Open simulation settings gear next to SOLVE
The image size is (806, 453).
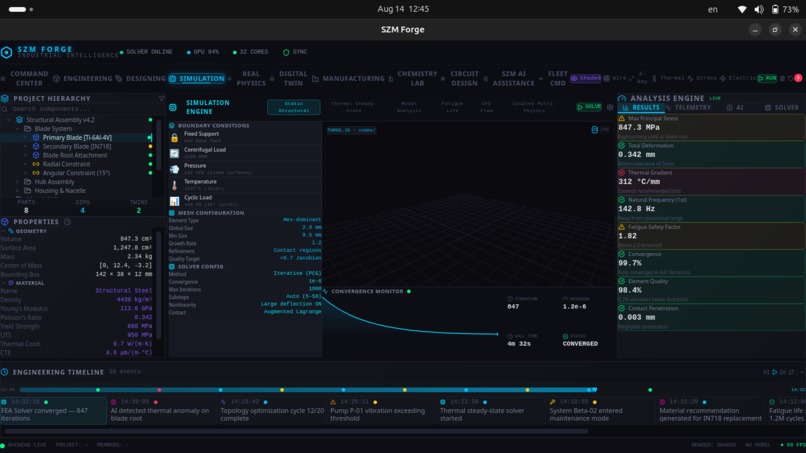[x=610, y=107]
